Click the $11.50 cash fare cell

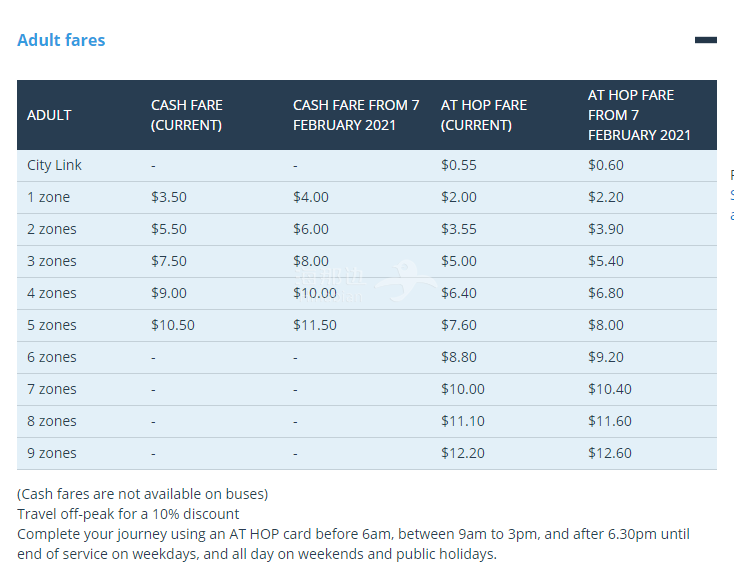(x=315, y=325)
